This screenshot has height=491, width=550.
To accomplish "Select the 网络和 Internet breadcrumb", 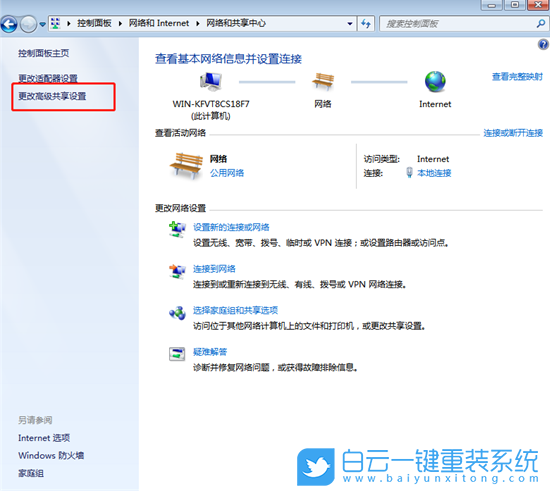I will pyautogui.click(x=159, y=23).
